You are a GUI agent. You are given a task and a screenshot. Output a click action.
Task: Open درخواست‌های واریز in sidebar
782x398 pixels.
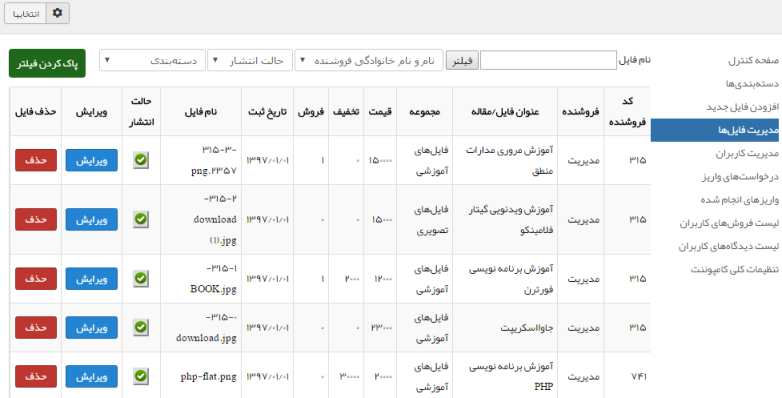point(740,177)
